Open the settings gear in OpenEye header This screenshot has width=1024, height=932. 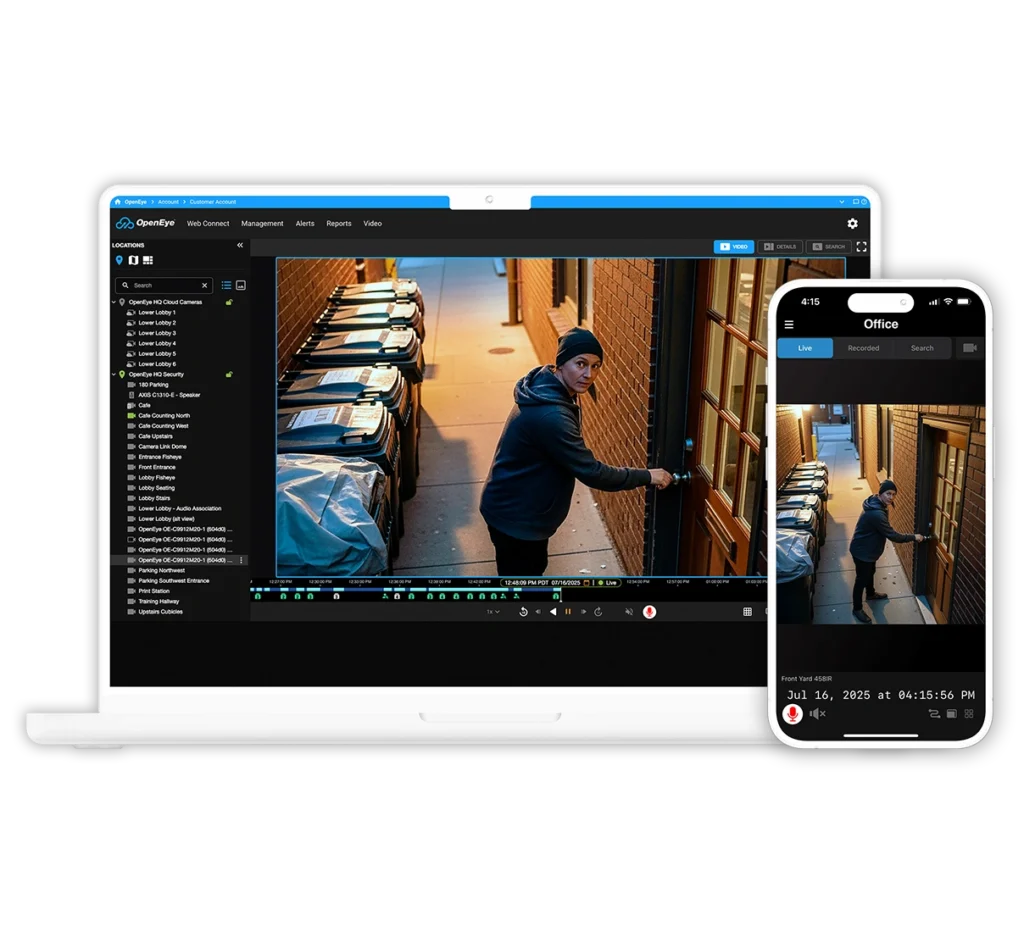tap(852, 224)
